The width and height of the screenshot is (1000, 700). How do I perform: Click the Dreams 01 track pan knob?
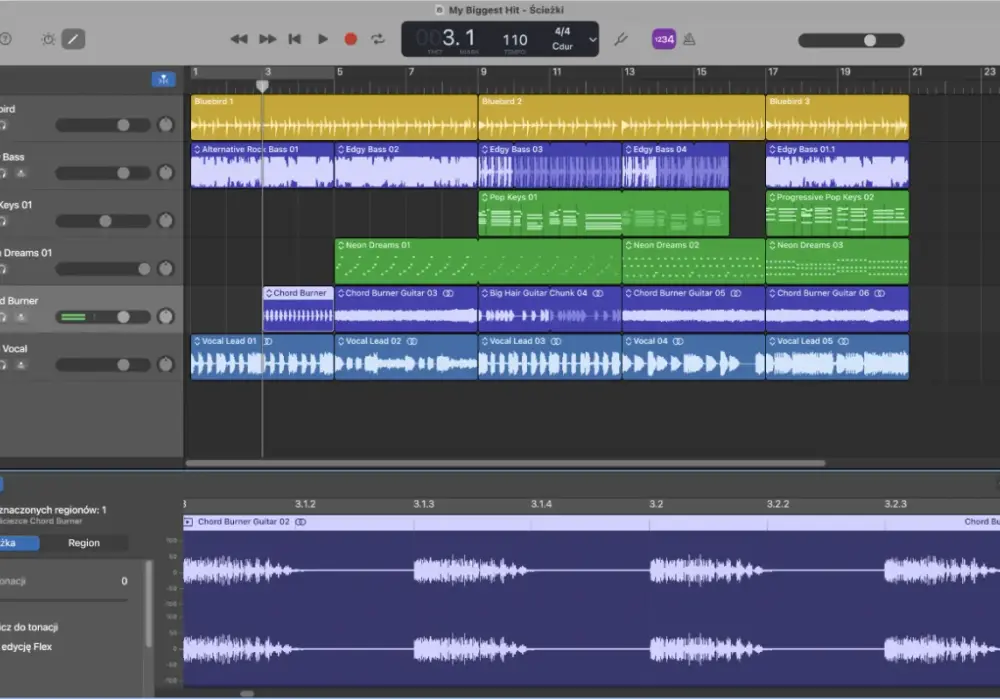[x=166, y=268]
